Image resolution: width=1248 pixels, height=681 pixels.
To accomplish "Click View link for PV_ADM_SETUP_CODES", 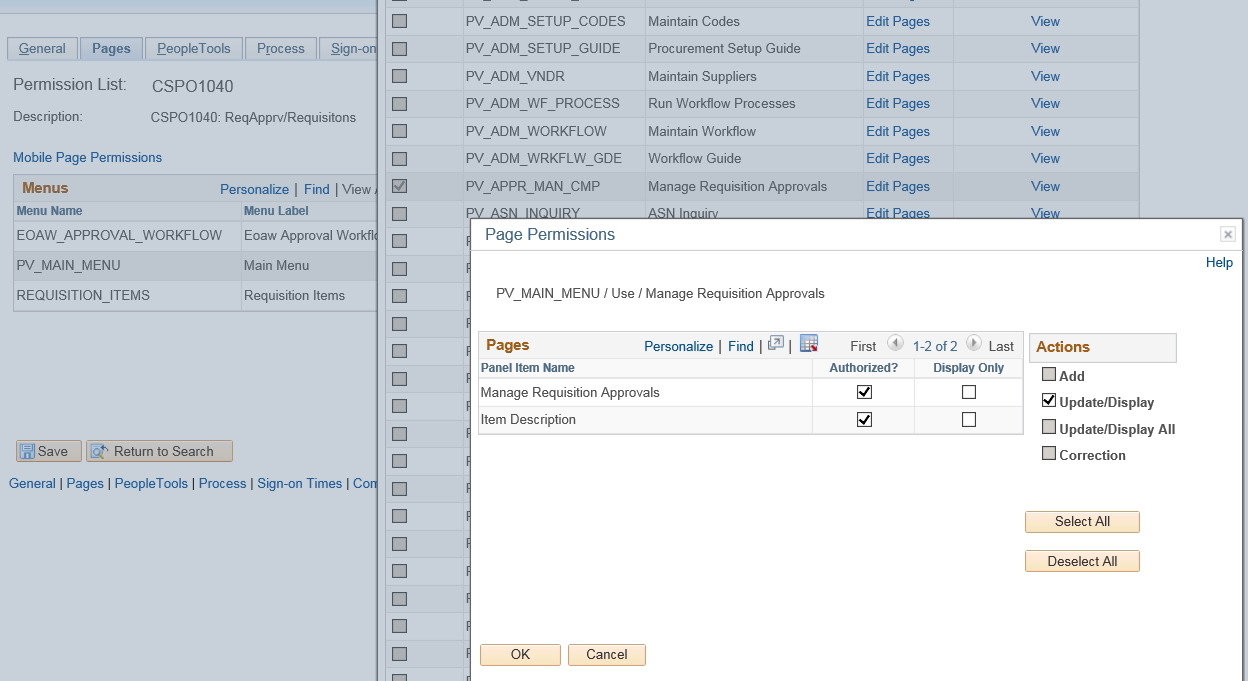I will [1045, 21].
